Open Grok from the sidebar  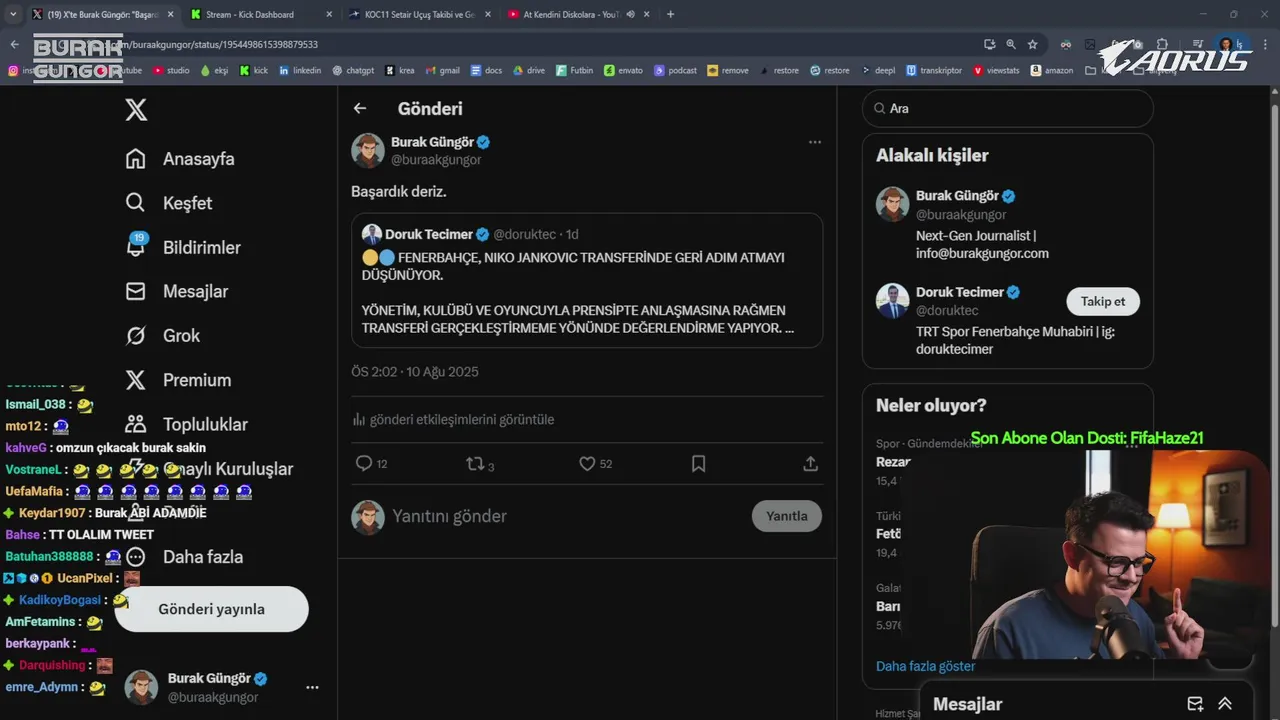tap(163, 335)
